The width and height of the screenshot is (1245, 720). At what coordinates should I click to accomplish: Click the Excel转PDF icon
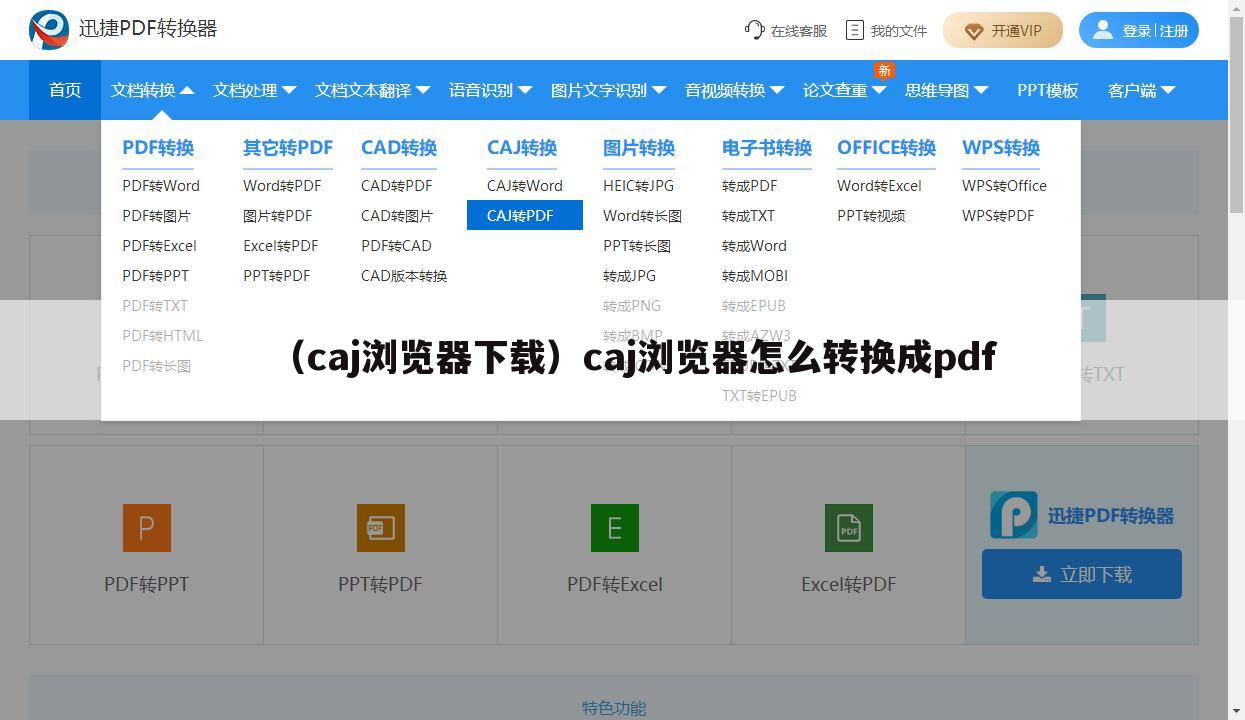tap(849, 528)
